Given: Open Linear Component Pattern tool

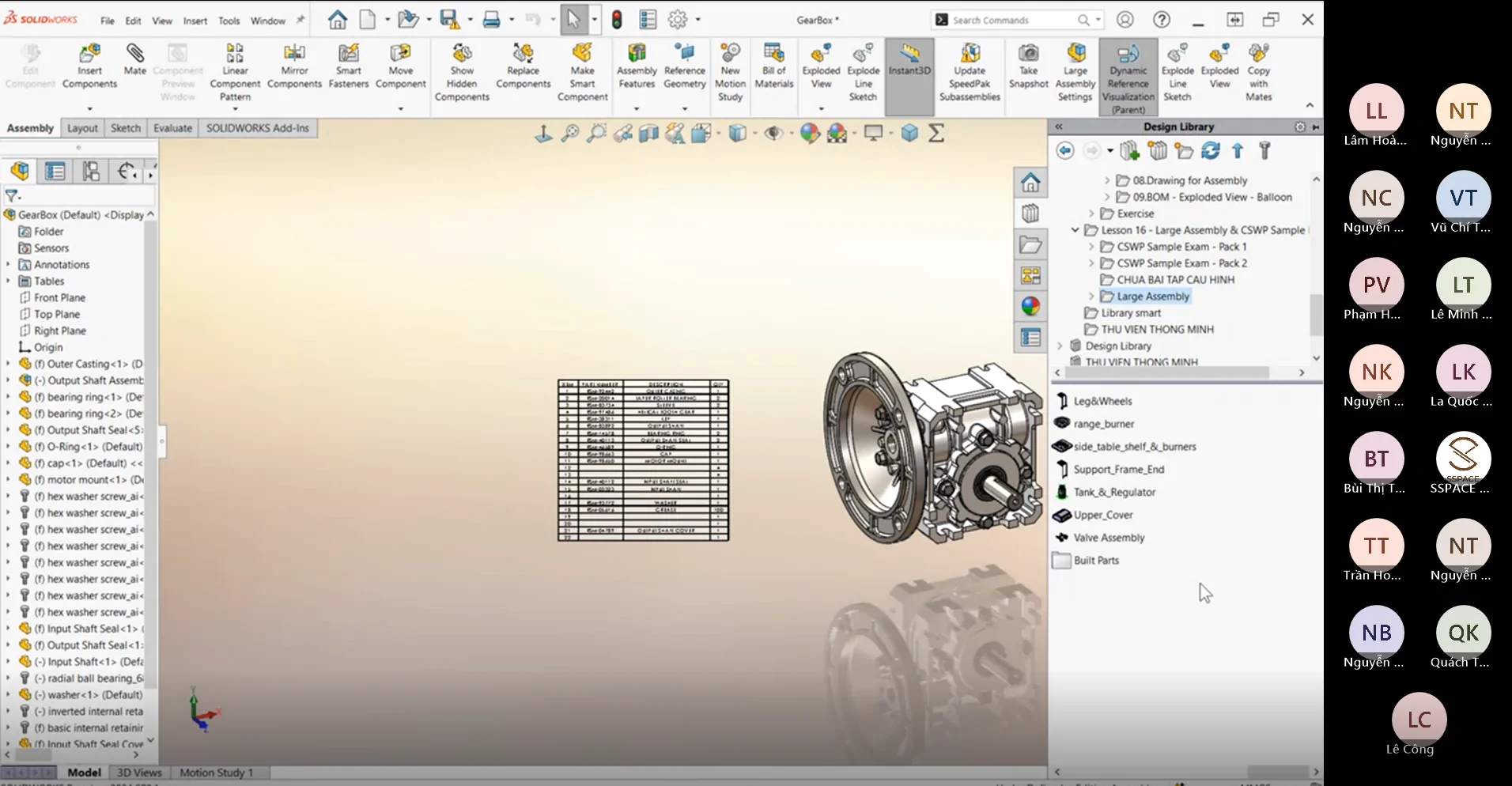Looking at the screenshot, I should tap(235, 72).
